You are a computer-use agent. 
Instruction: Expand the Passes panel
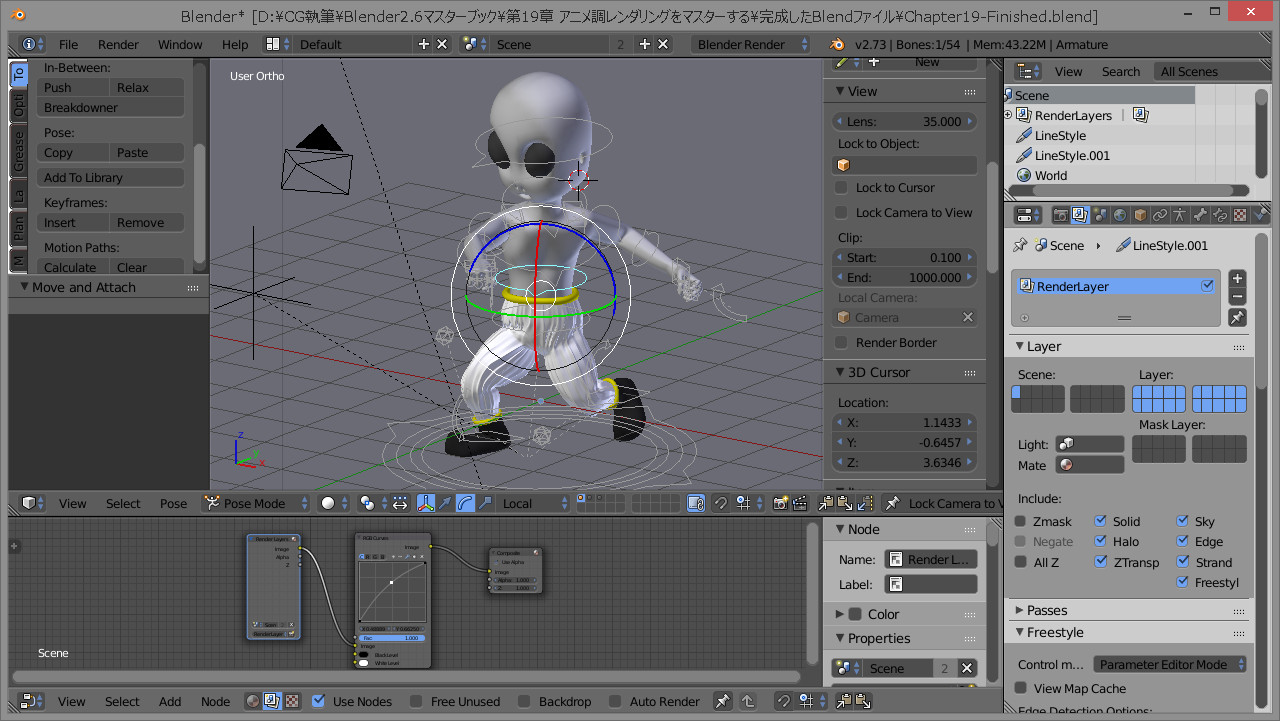[1046, 610]
